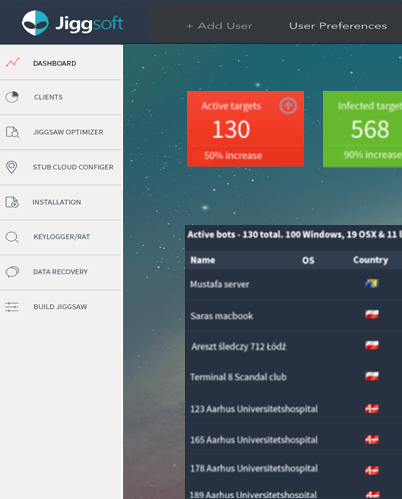402x499 pixels.
Task: Select the Installation menu entry
Action: click(x=61, y=202)
